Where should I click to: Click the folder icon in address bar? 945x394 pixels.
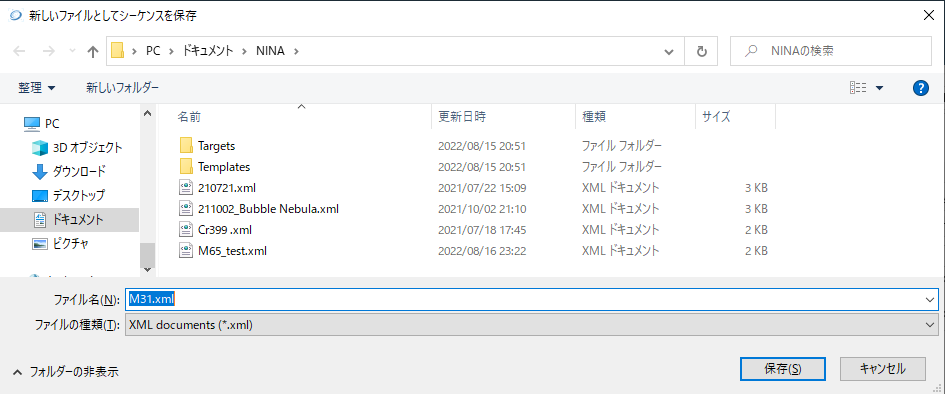tap(118, 51)
